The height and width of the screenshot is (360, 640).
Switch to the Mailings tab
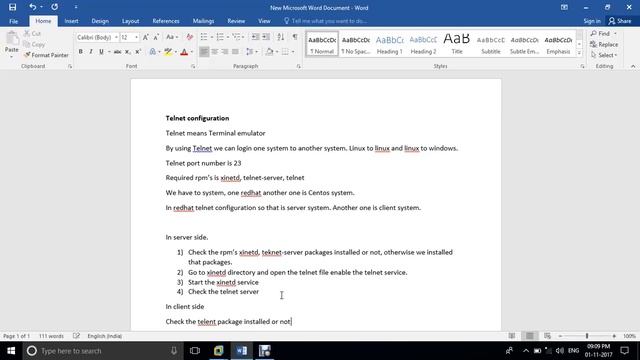point(203,21)
